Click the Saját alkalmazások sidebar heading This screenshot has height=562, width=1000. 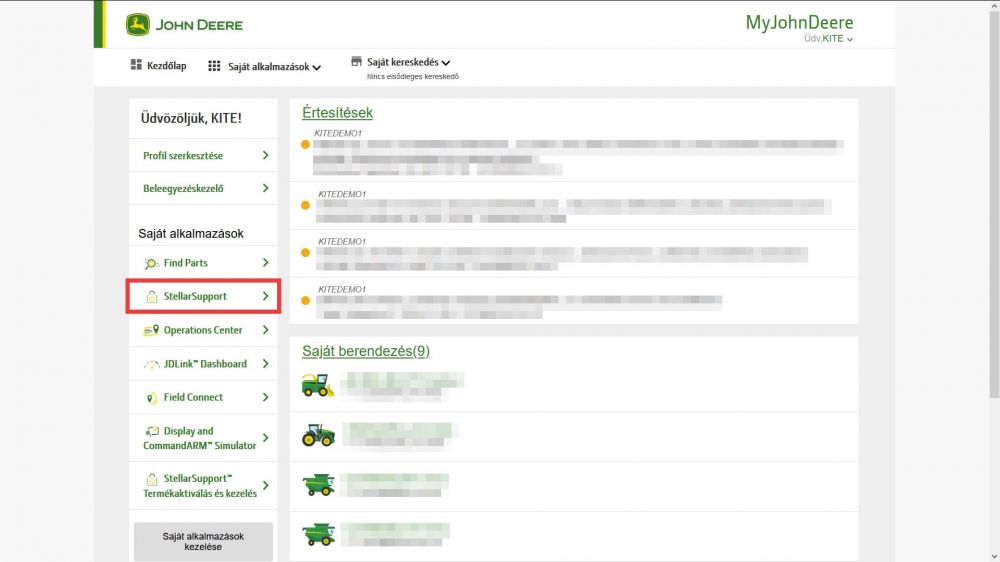[x=191, y=233]
